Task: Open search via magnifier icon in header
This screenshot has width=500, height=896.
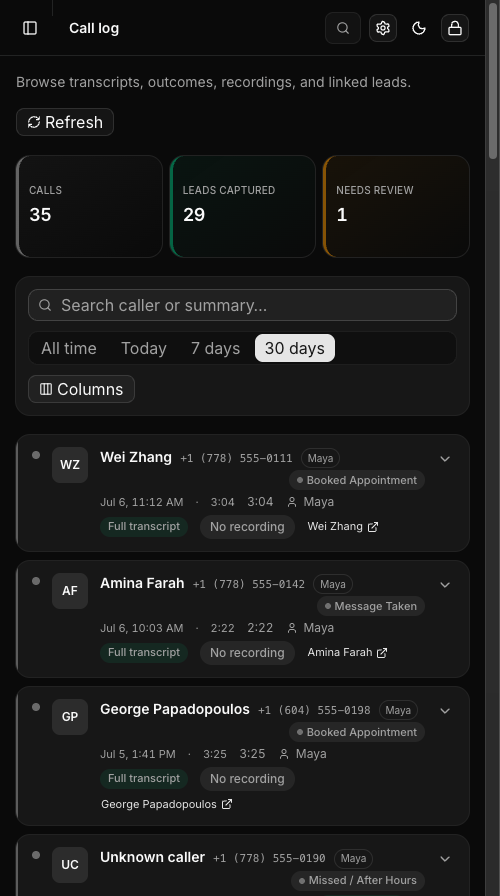Action: pos(343,28)
